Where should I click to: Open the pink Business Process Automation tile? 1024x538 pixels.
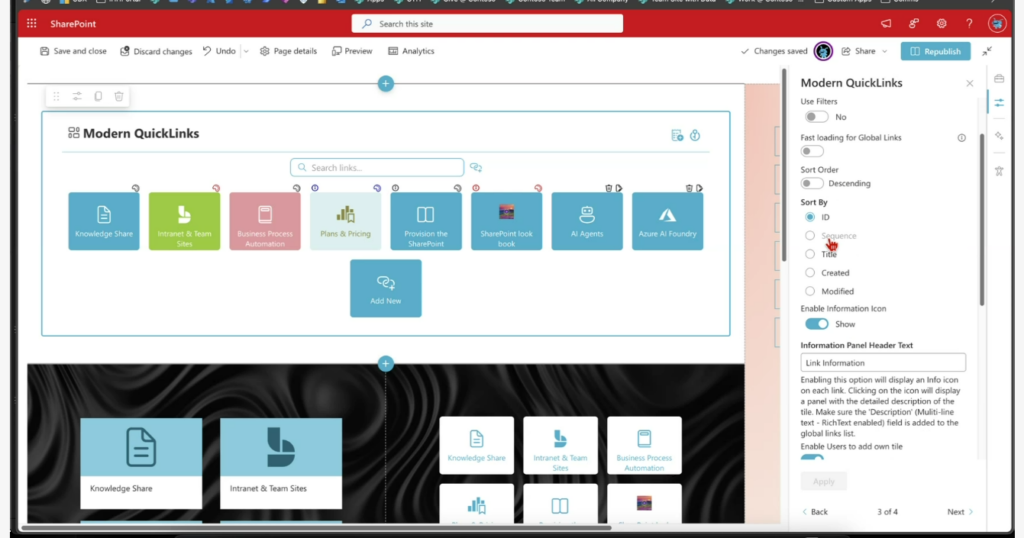pos(264,221)
